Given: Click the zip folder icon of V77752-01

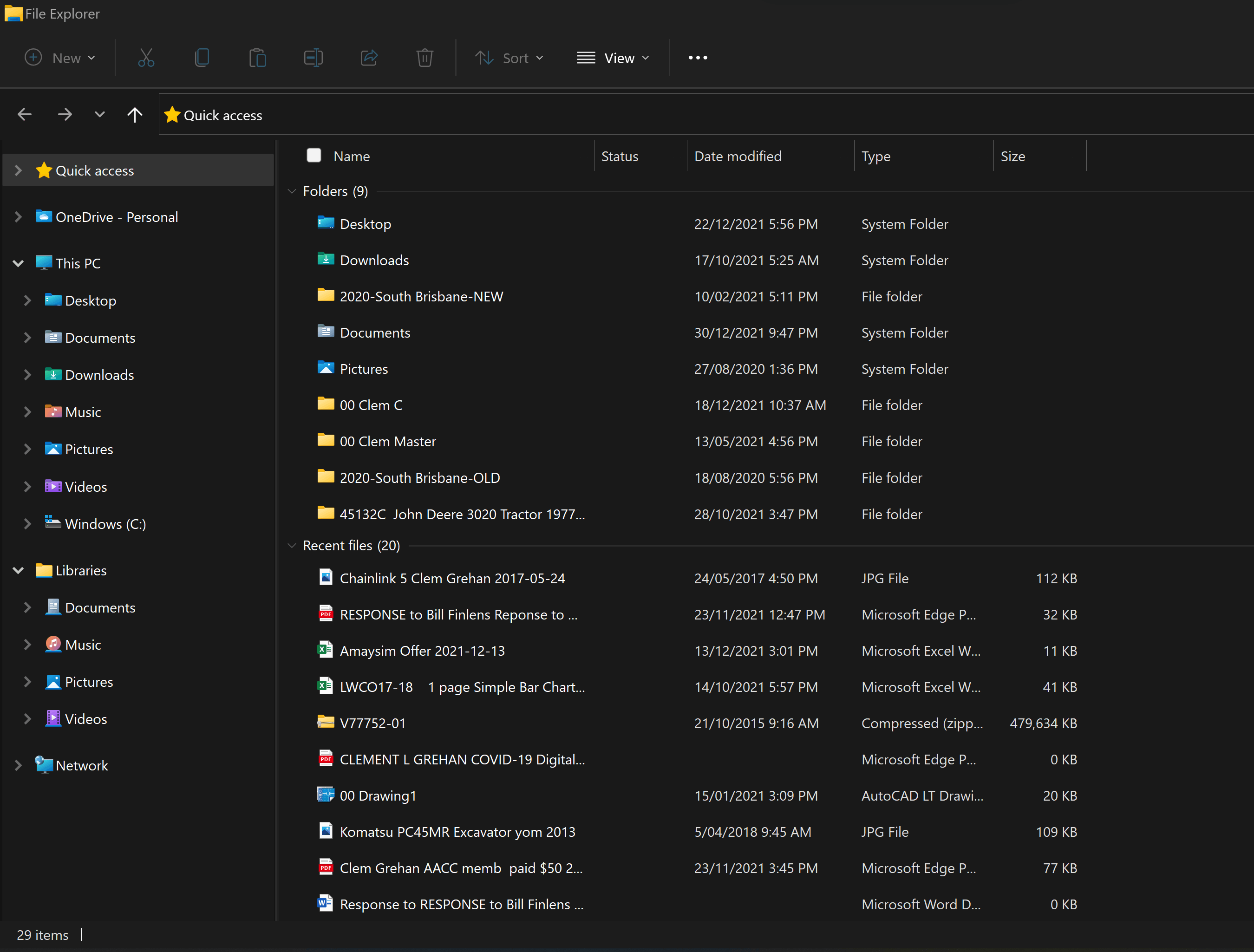Looking at the screenshot, I should click(x=326, y=722).
